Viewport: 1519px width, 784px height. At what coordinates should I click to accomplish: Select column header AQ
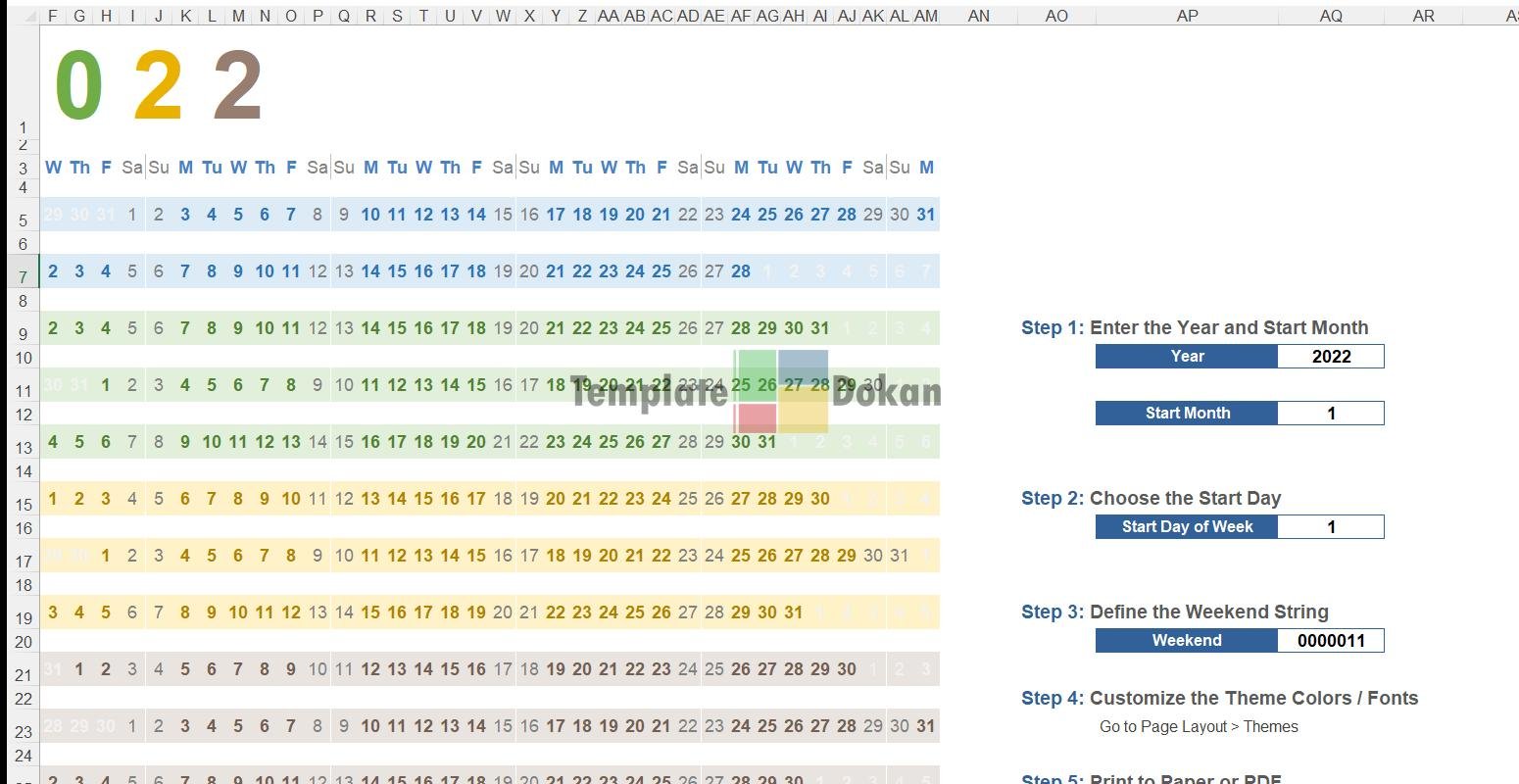[1330, 16]
